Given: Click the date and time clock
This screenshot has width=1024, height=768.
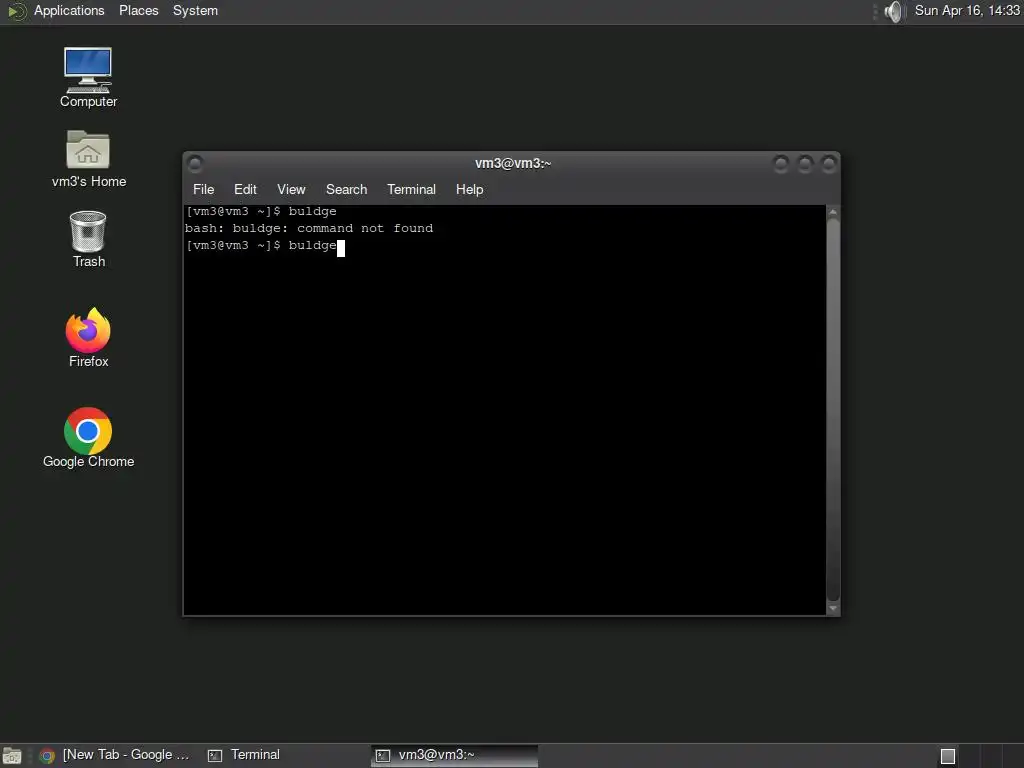Looking at the screenshot, I should [x=967, y=10].
